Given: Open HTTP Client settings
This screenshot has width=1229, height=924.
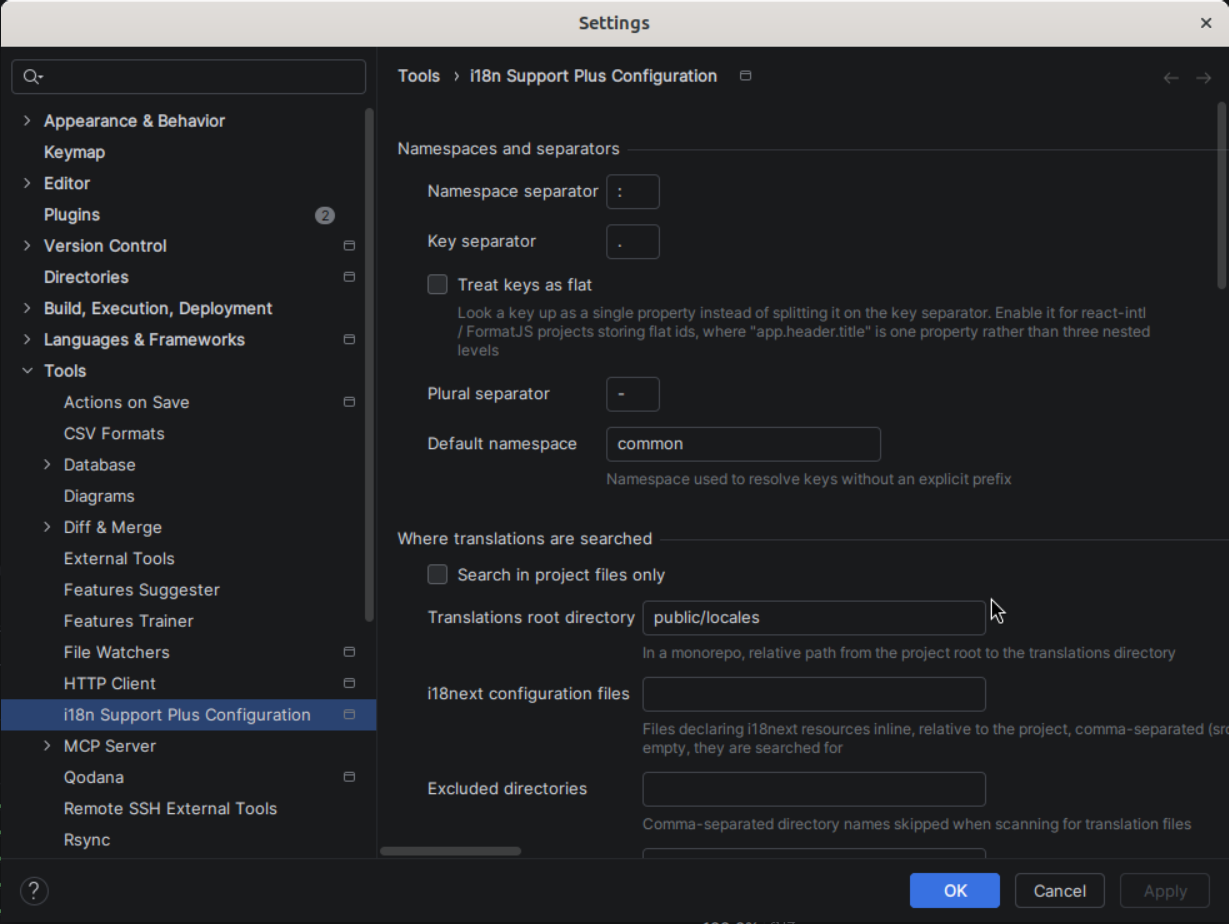Looking at the screenshot, I should coord(110,684).
